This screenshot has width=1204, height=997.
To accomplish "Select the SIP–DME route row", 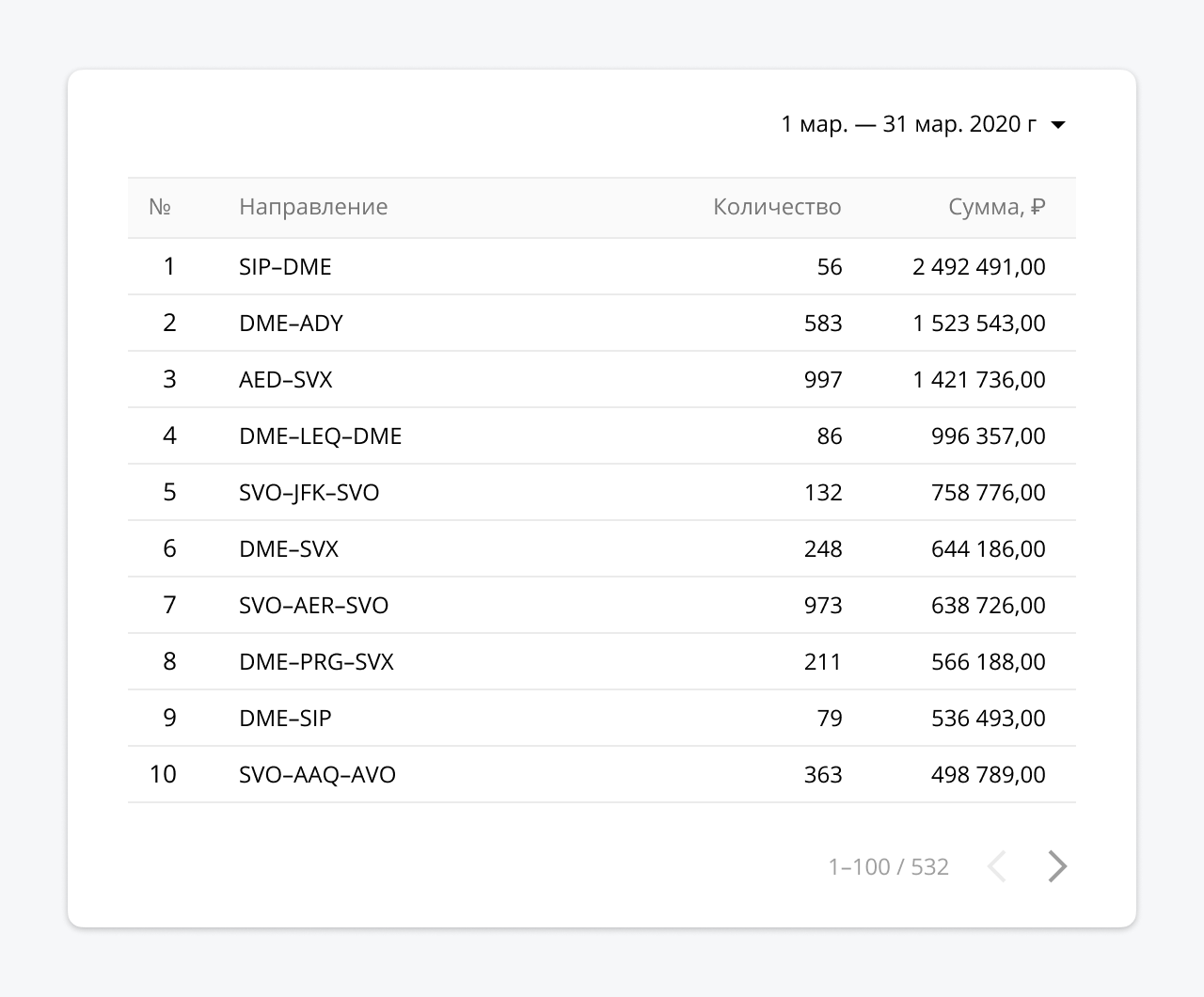I will (283, 266).
